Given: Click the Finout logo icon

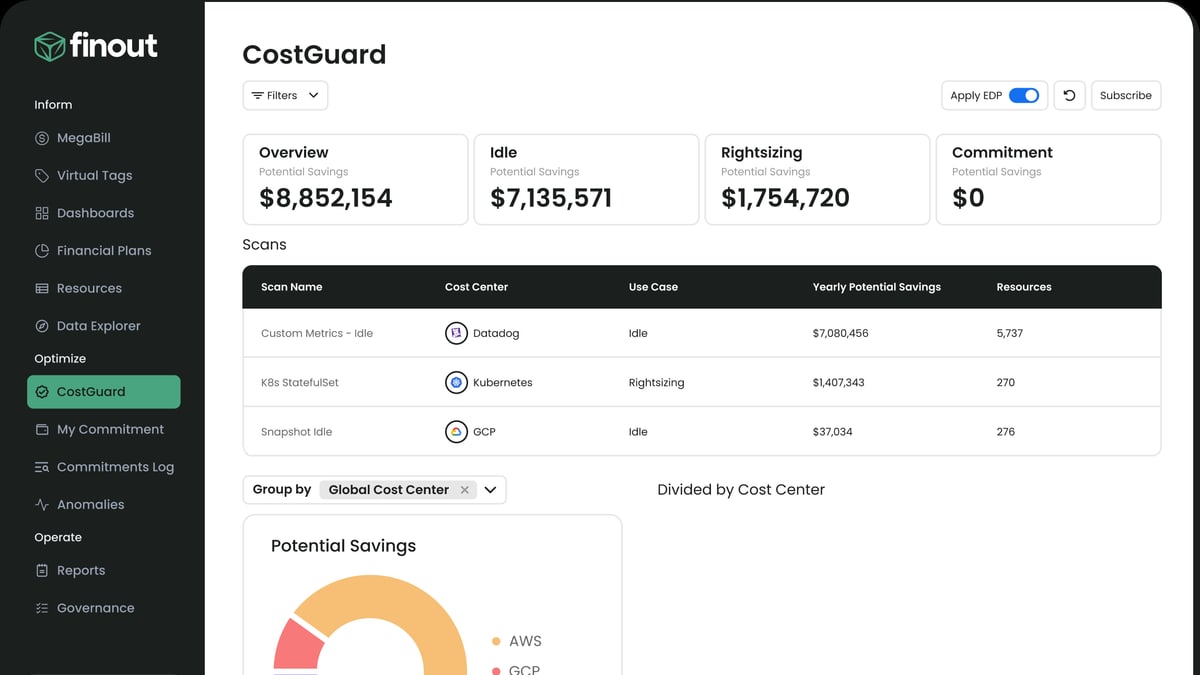Looking at the screenshot, I should coord(48,46).
